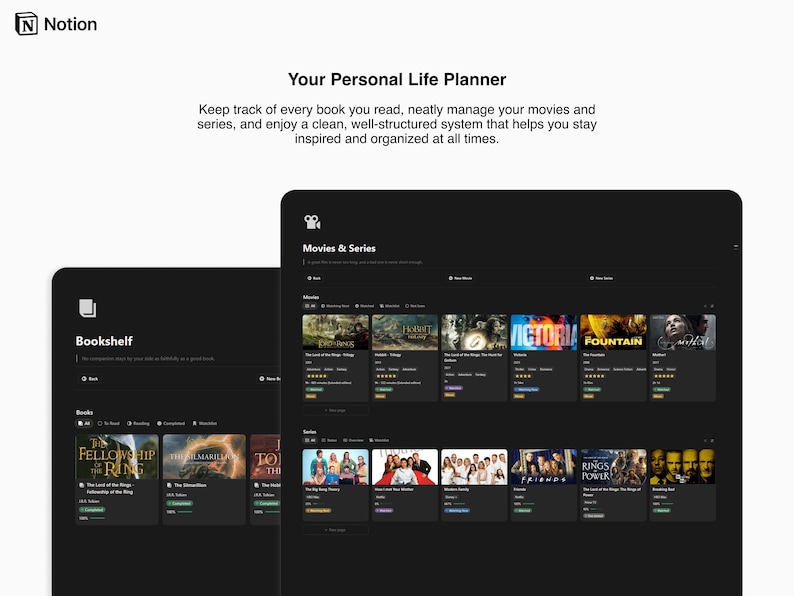The image size is (794, 596).
Task: Select the Completed tab in Books
Action: point(171,423)
